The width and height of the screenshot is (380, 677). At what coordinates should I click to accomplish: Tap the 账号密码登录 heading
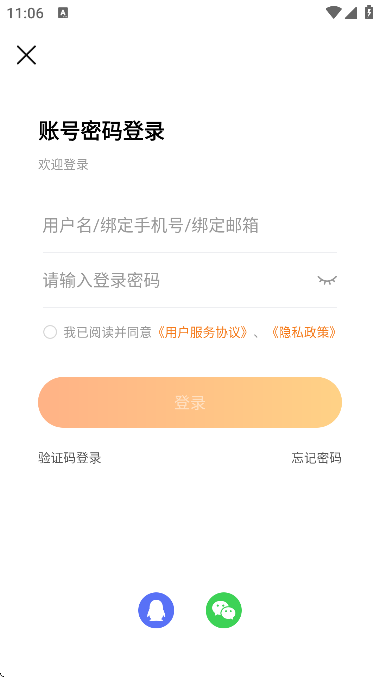pyautogui.click(x=101, y=131)
